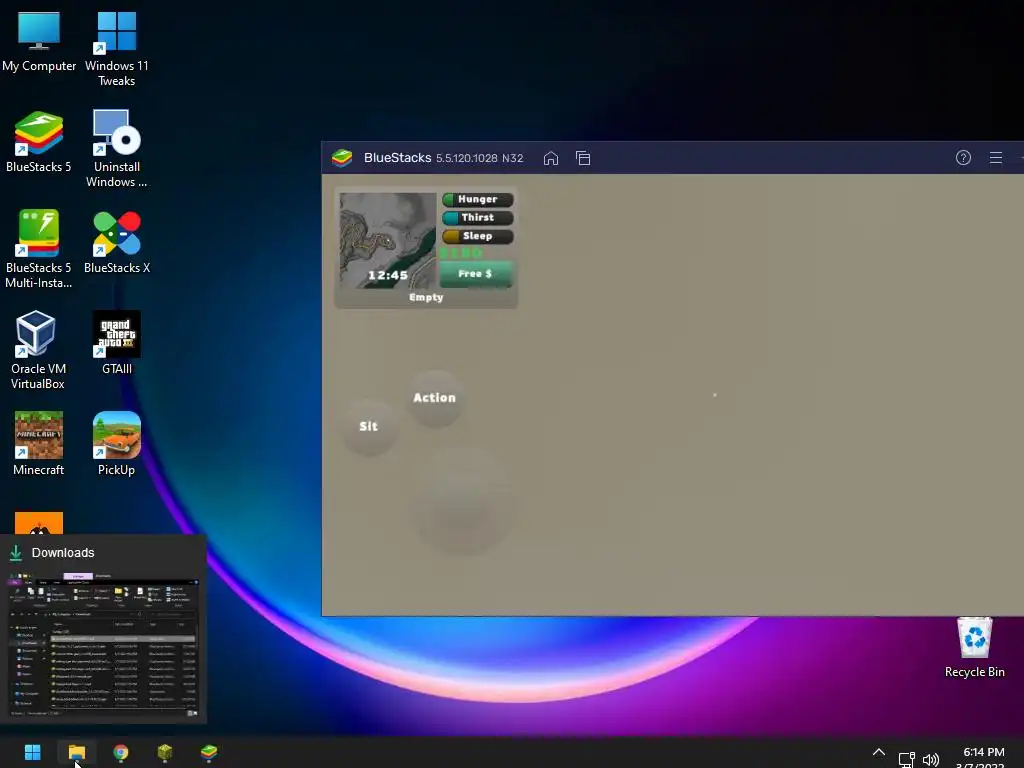The image size is (1024, 768).
Task: Tap the Free $ button
Action: point(476,274)
